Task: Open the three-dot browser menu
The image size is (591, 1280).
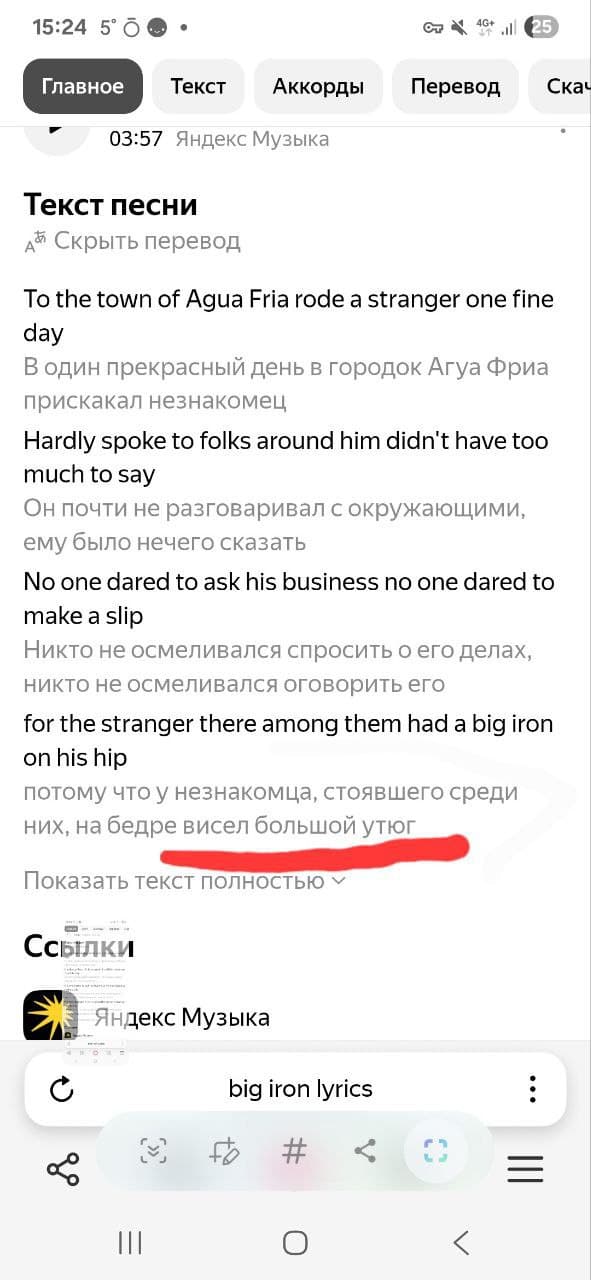Action: point(533,1088)
